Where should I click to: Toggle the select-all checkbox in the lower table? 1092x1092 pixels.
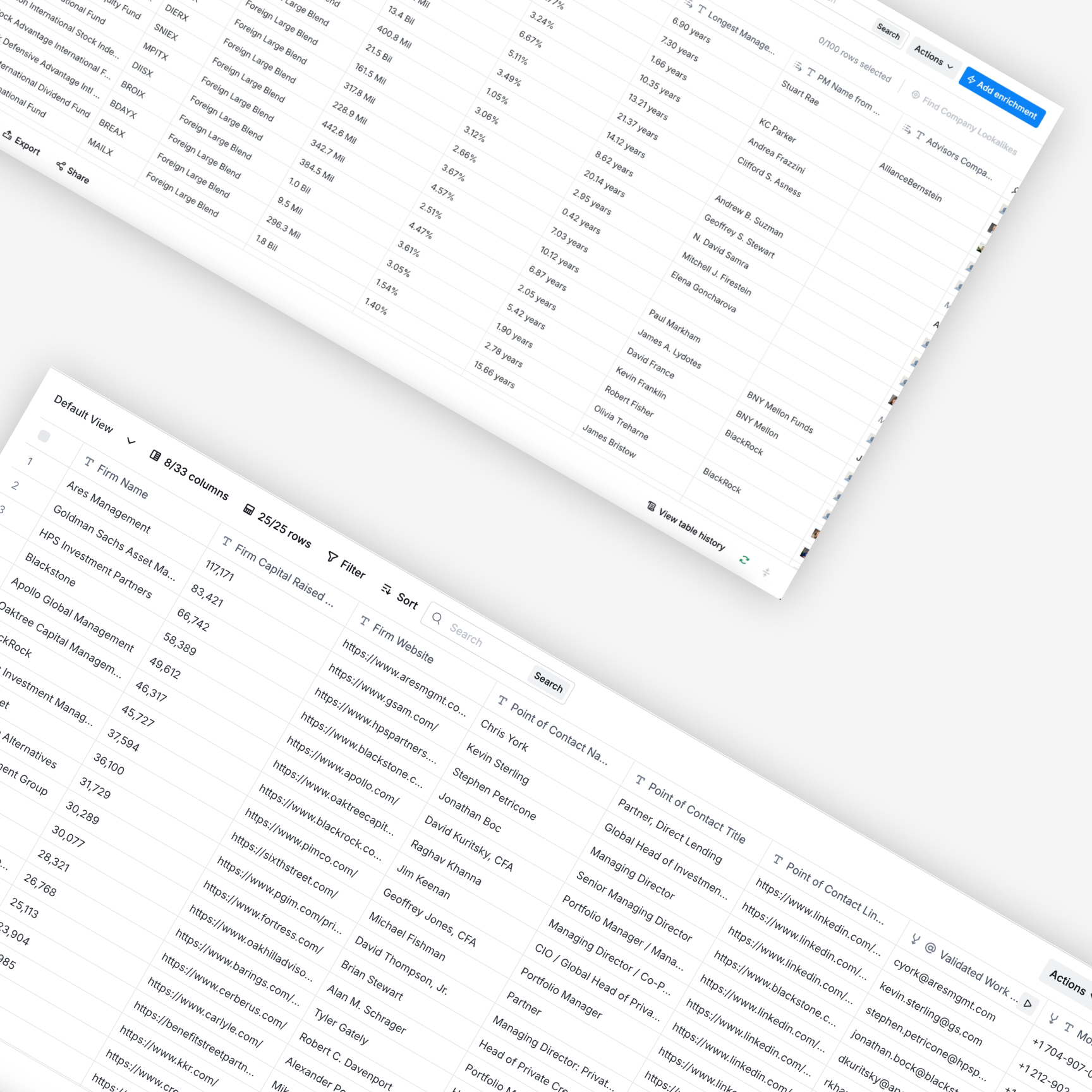(44, 435)
